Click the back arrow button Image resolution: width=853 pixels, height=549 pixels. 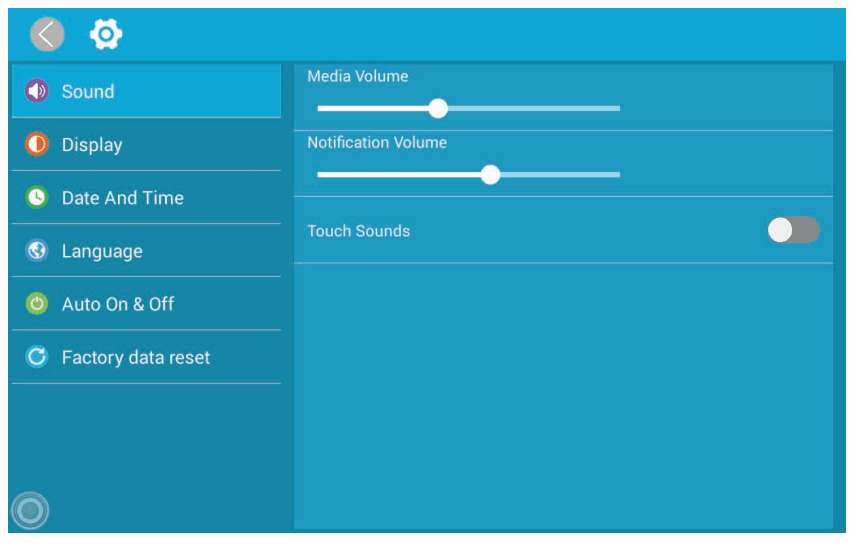(47, 35)
